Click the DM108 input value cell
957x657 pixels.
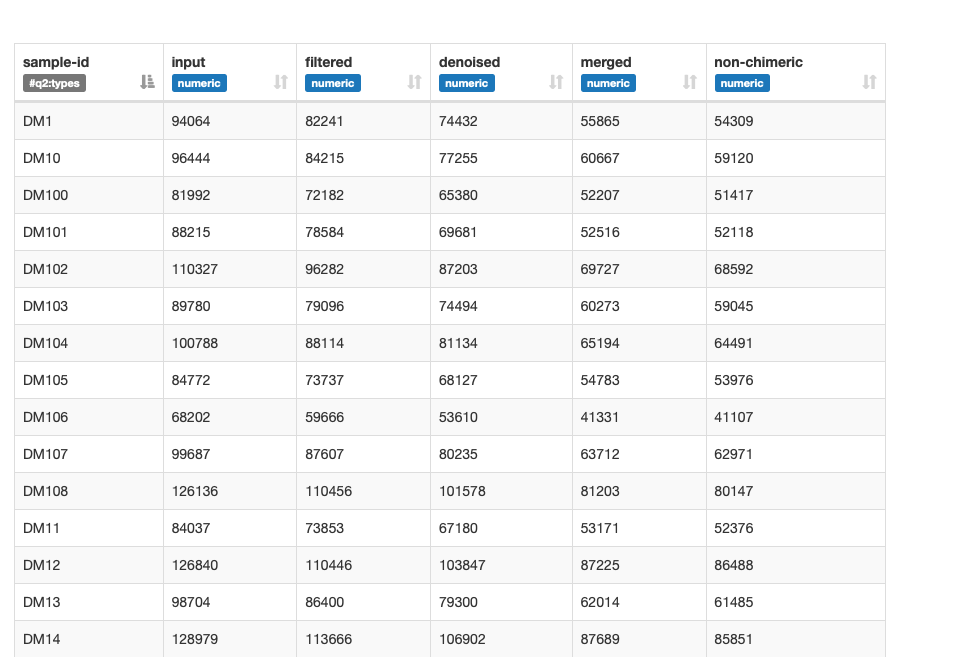pos(195,491)
